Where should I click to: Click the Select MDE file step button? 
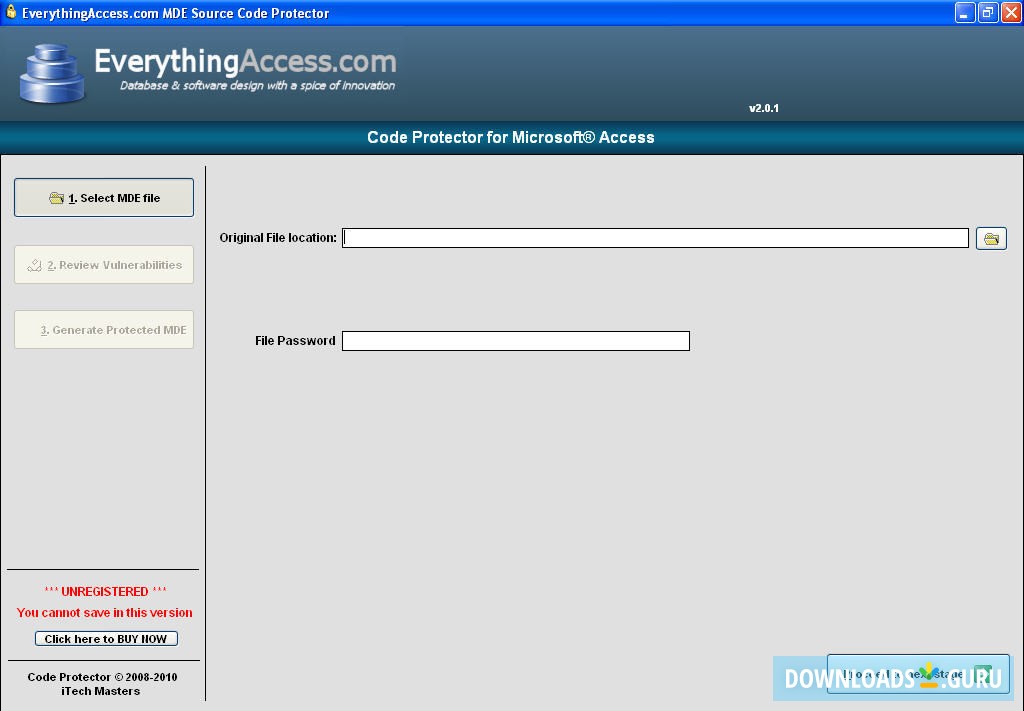104,197
